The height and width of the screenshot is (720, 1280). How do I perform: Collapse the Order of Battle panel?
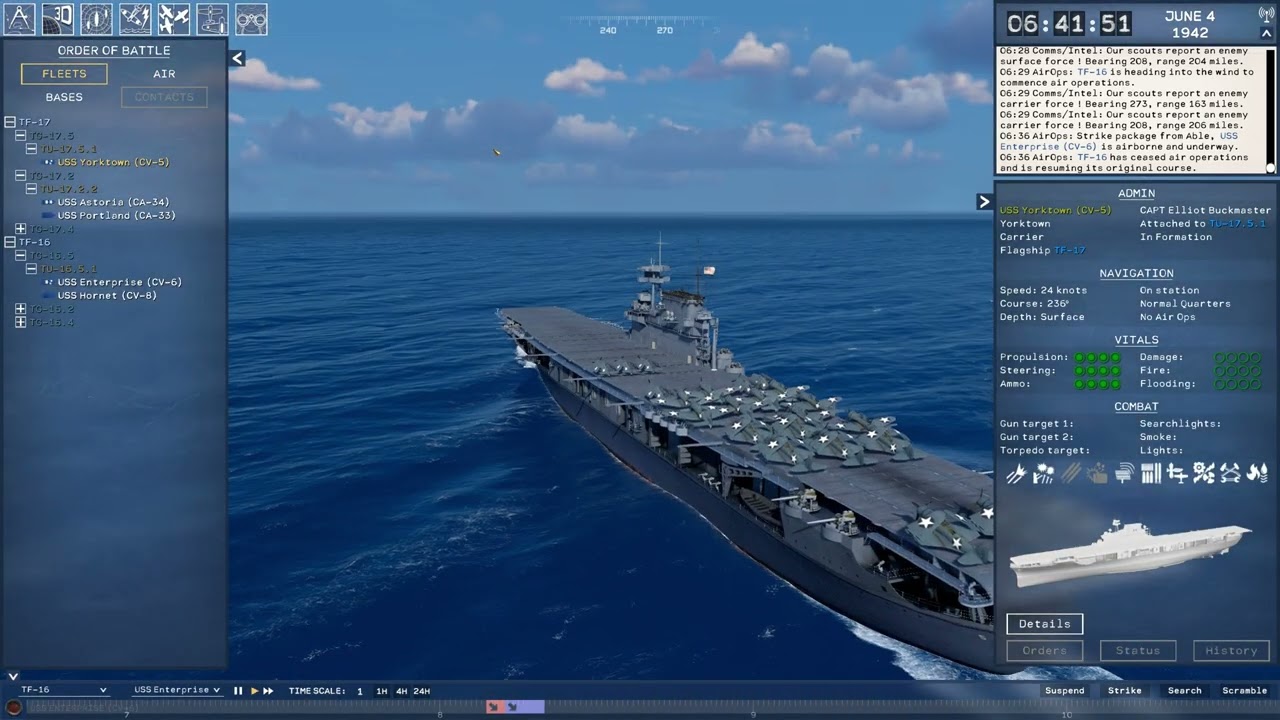click(237, 58)
